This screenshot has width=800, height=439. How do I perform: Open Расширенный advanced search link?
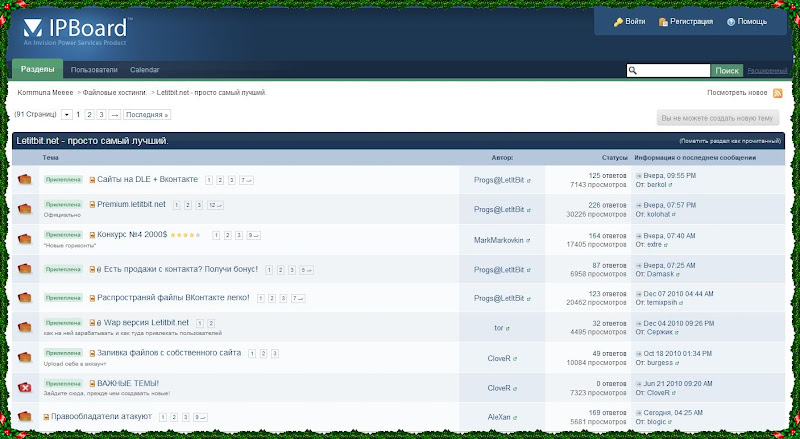[767, 71]
